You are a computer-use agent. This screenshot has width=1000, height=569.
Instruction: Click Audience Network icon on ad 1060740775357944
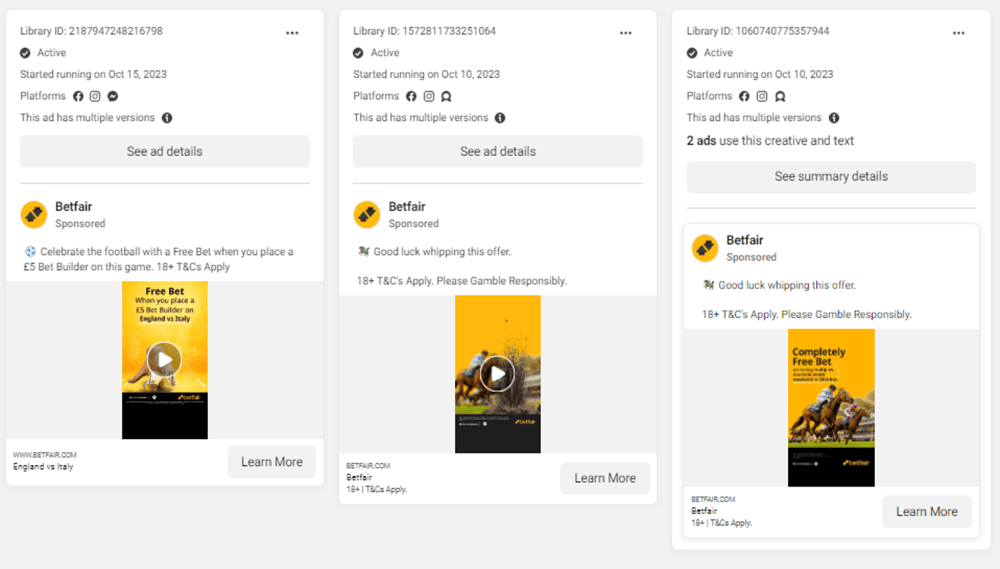(780, 96)
